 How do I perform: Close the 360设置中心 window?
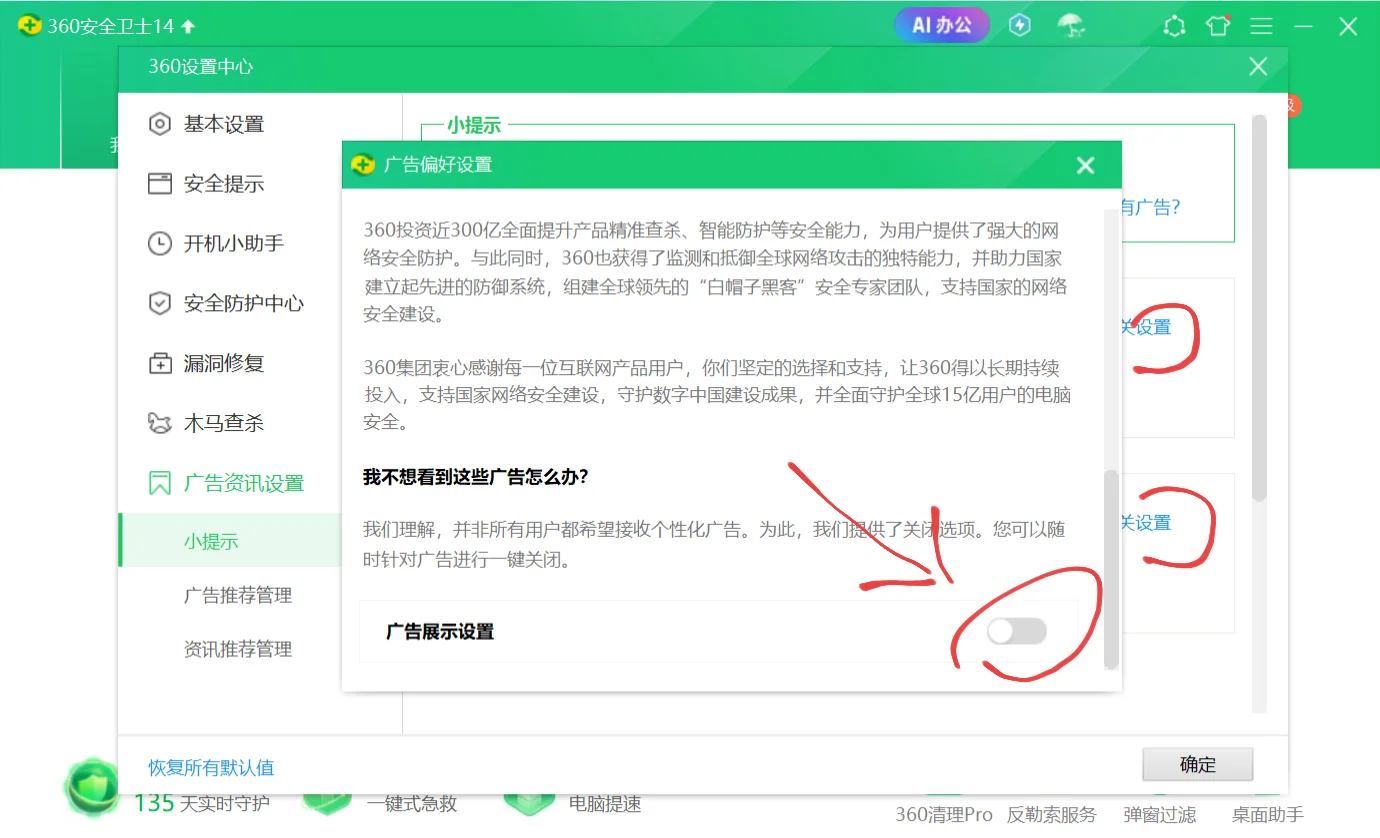[1258, 67]
